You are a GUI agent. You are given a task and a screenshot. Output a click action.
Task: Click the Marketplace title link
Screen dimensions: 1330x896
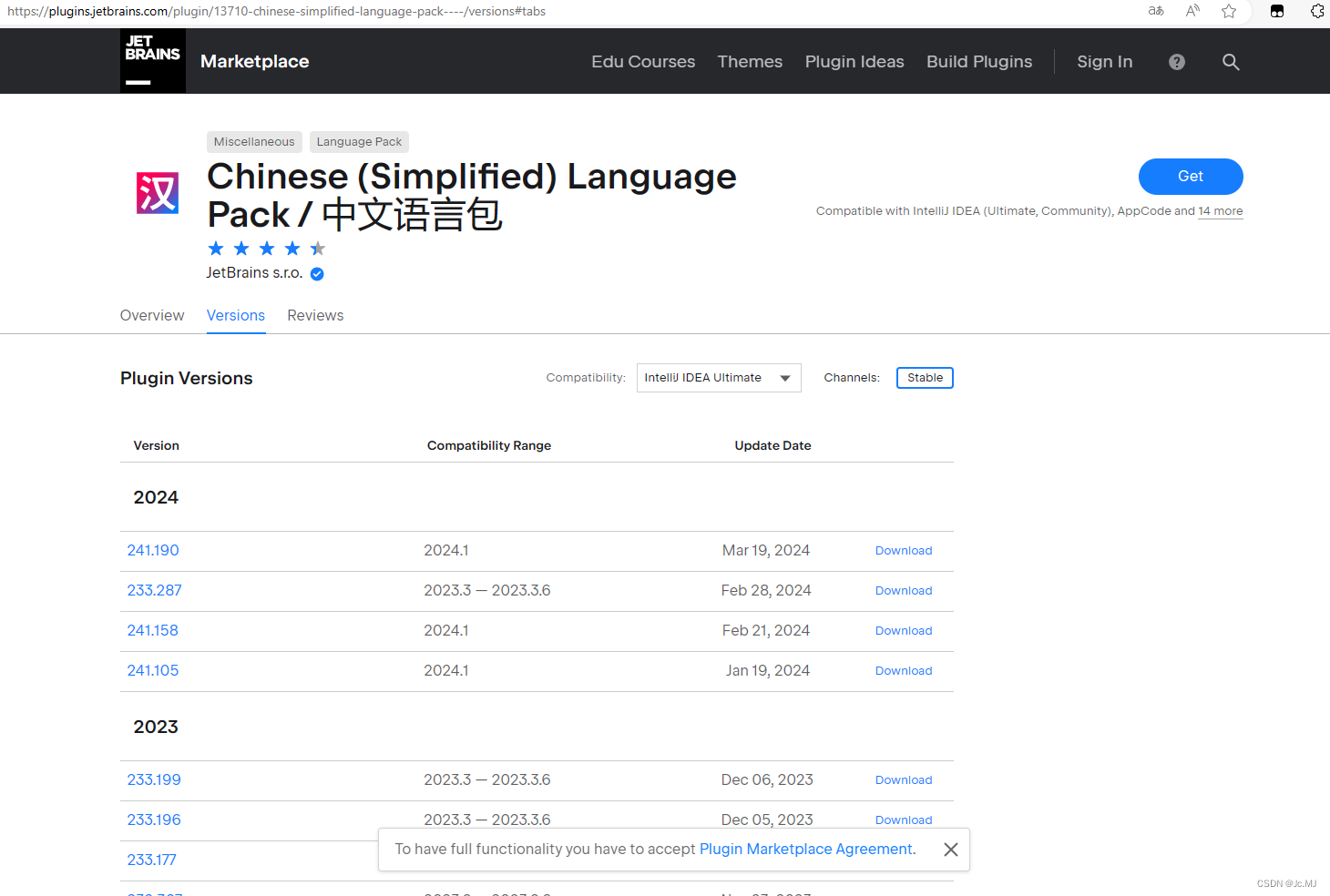point(255,62)
